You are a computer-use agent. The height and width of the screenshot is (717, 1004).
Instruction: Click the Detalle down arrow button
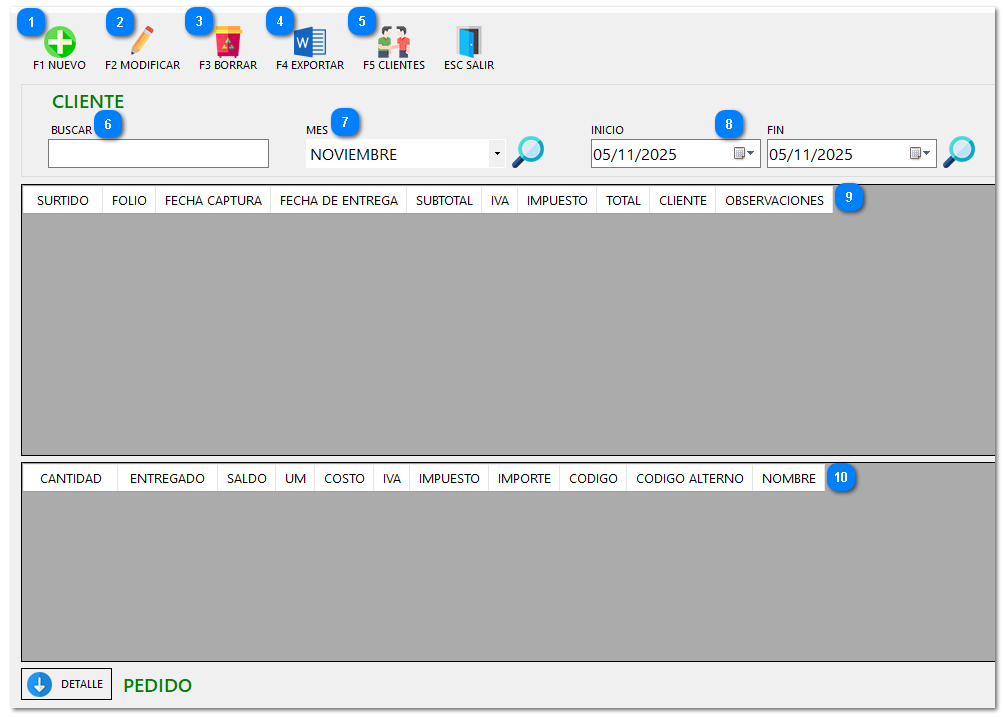[66, 684]
